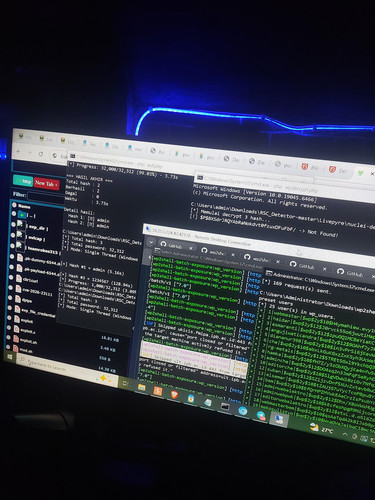Image resolution: width=375 pixels, height=500 pixels.
Task: Select the Remote Desktop Connection taskbar icon
Action: click(x=279, y=418)
